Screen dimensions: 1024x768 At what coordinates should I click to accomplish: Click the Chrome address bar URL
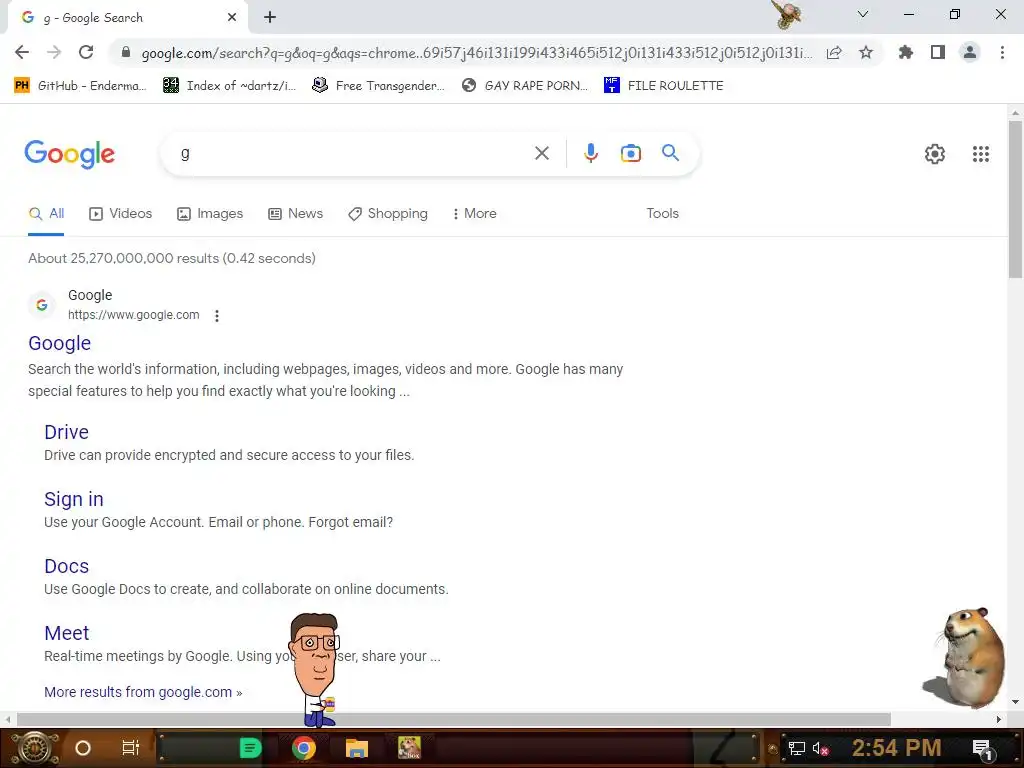(477, 53)
